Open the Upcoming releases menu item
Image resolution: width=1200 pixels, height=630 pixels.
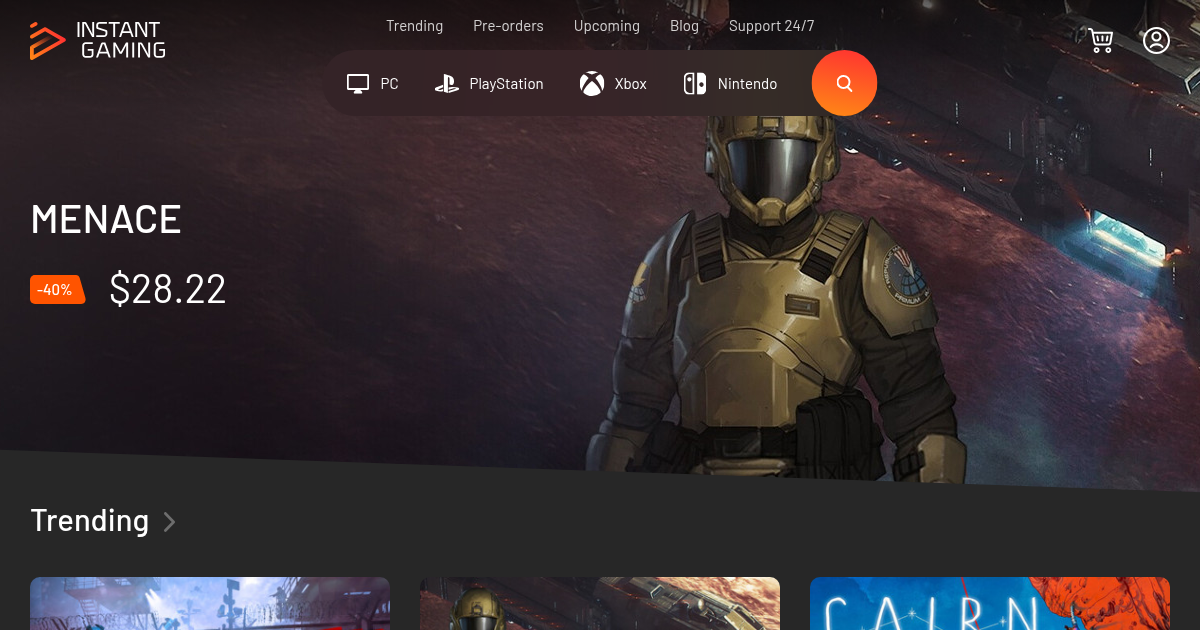click(x=606, y=25)
